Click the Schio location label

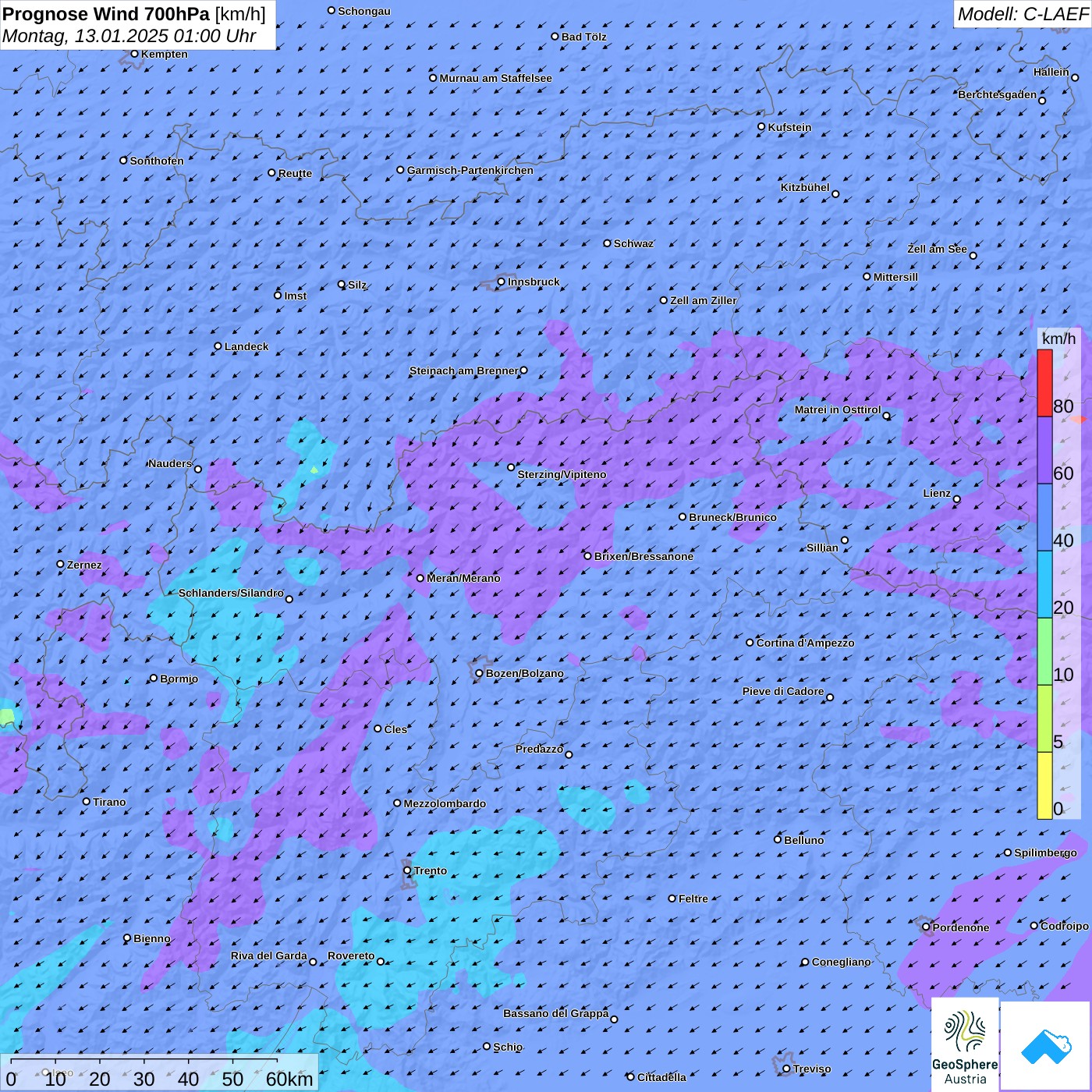[508, 1047]
